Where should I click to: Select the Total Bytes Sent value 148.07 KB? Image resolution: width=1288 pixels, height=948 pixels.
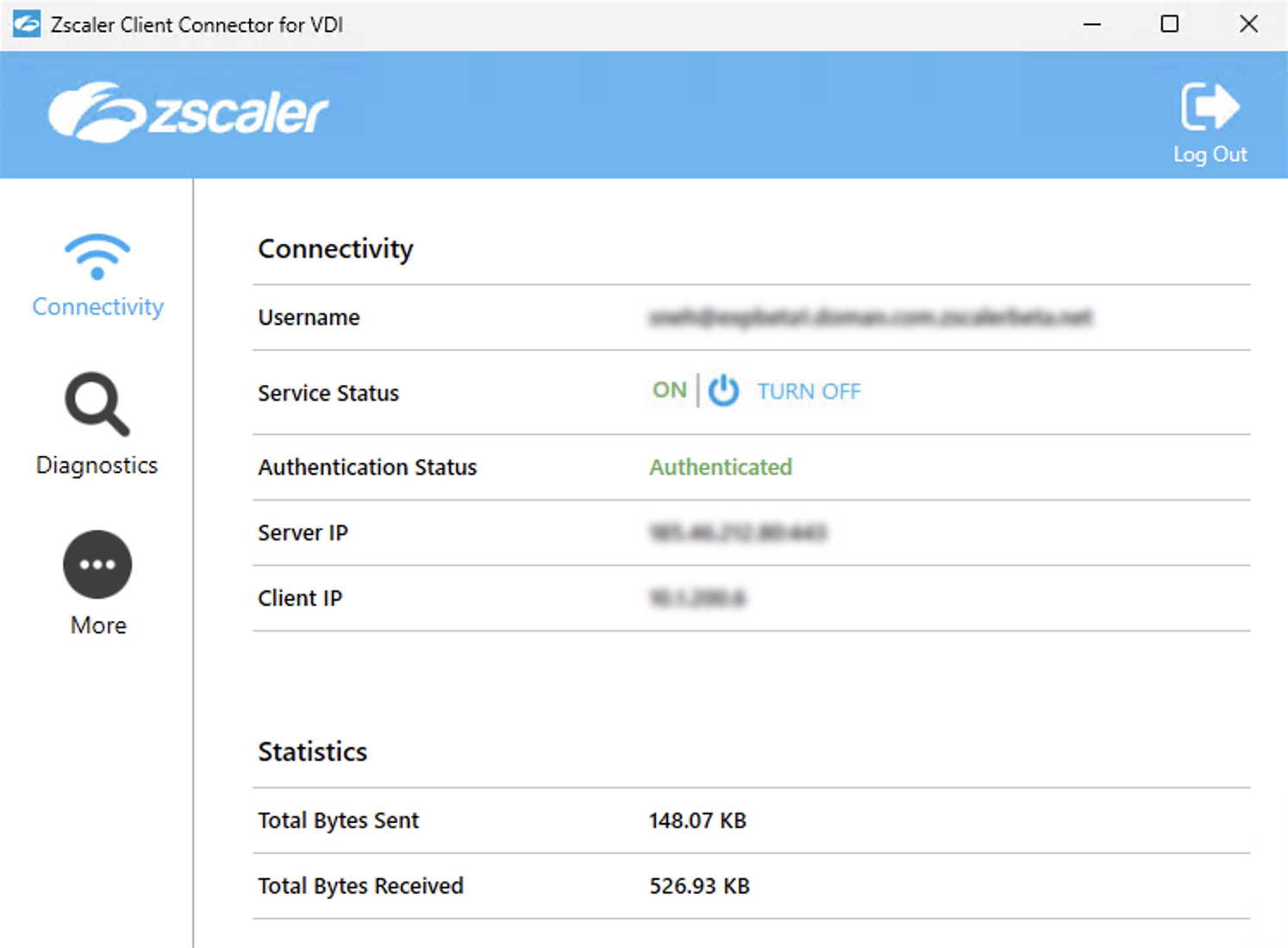click(697, 820)
